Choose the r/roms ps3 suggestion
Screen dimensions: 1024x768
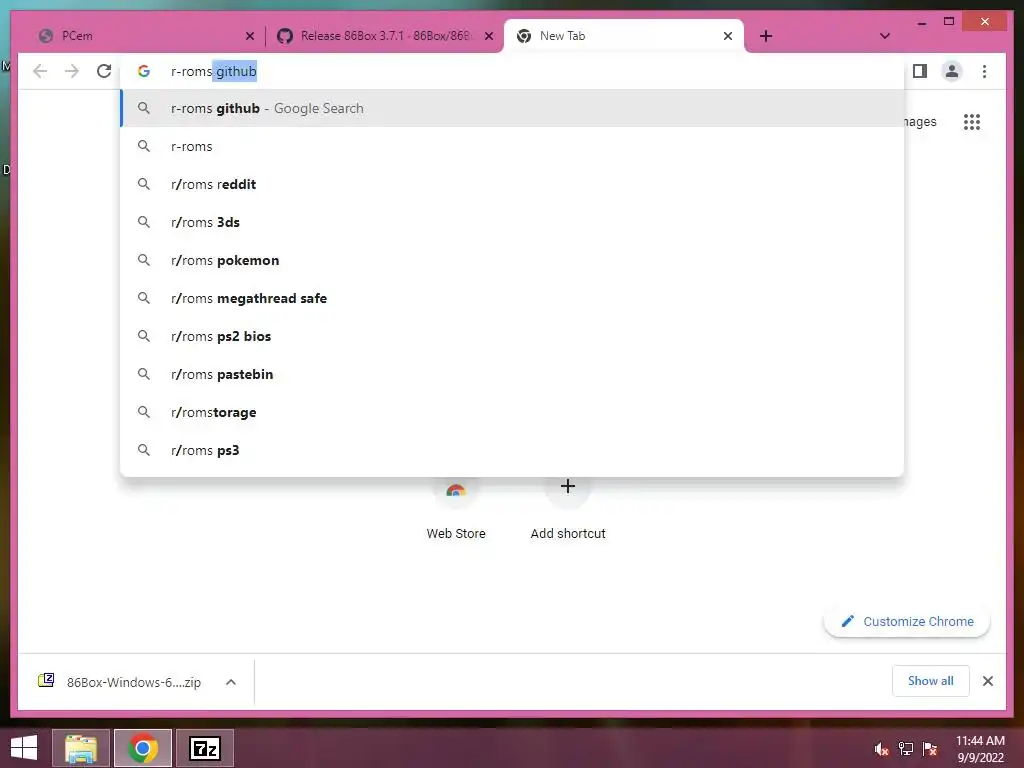pos(512,450)
